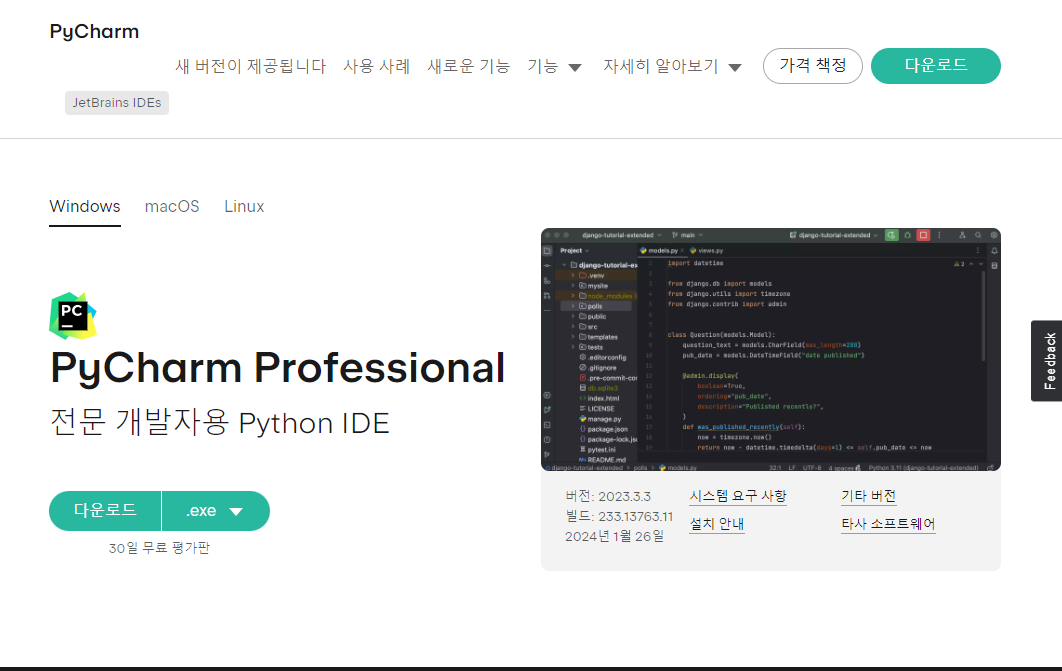Viewport: 1062px width, 671px height.
Task: Click the PyCharm Professional heading
Action: point(278,368)
